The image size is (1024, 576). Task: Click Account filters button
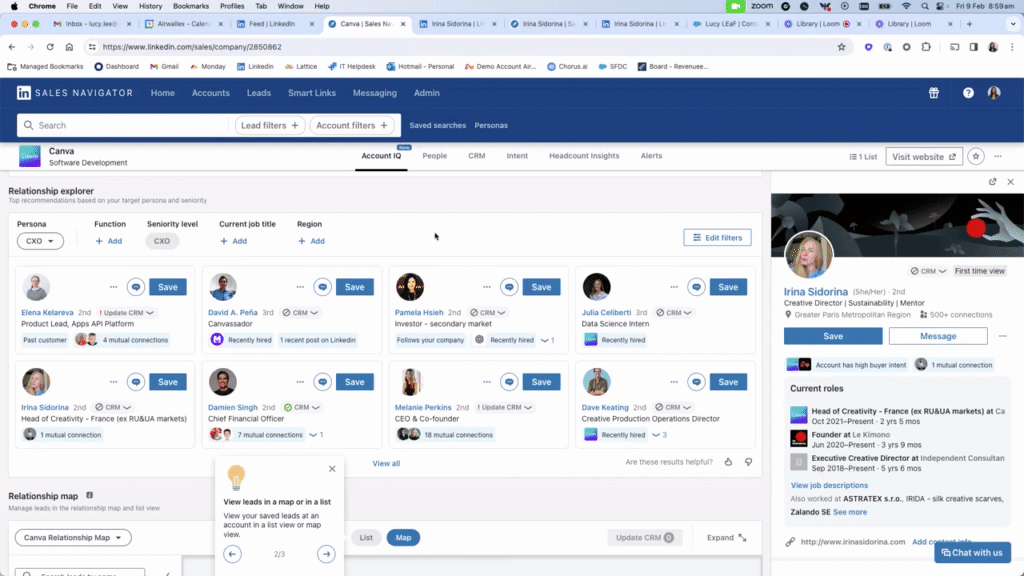tap(352, 125)
